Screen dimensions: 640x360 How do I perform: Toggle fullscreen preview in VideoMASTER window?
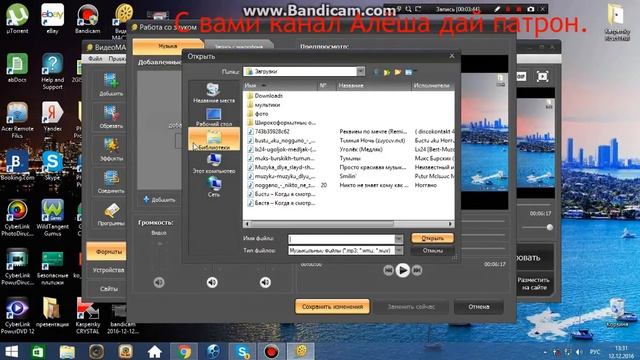tap(542, 76)
